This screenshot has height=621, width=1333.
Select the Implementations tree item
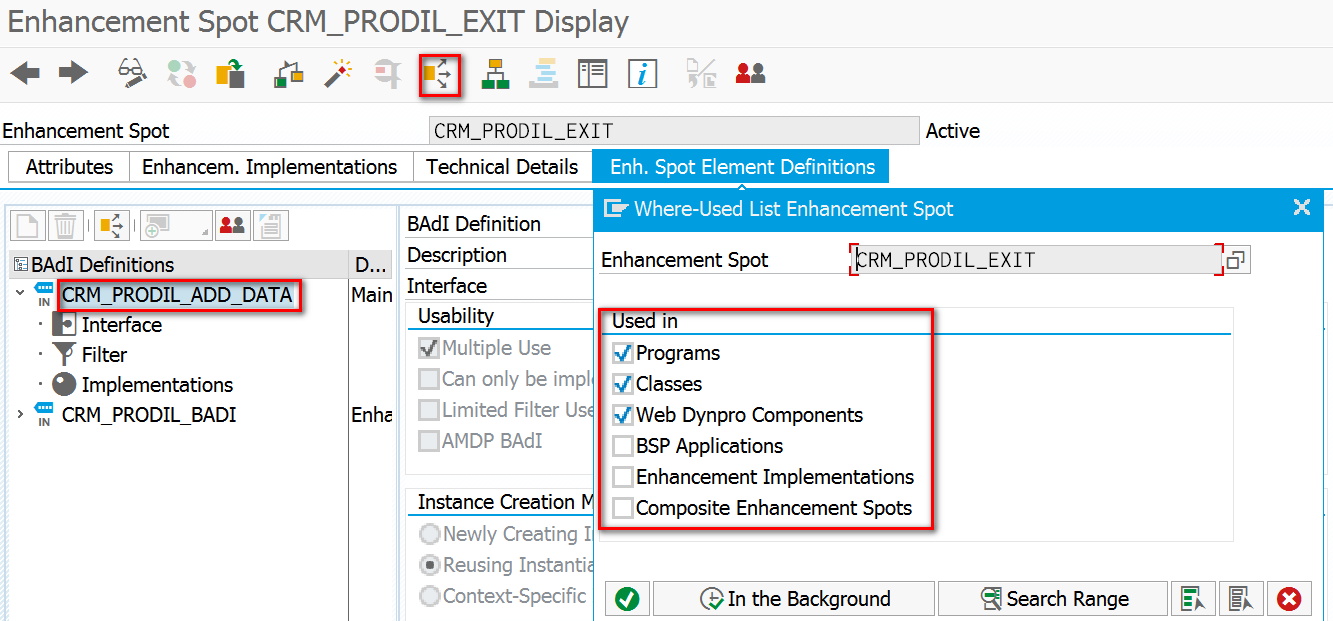click(x=157, y=385)
